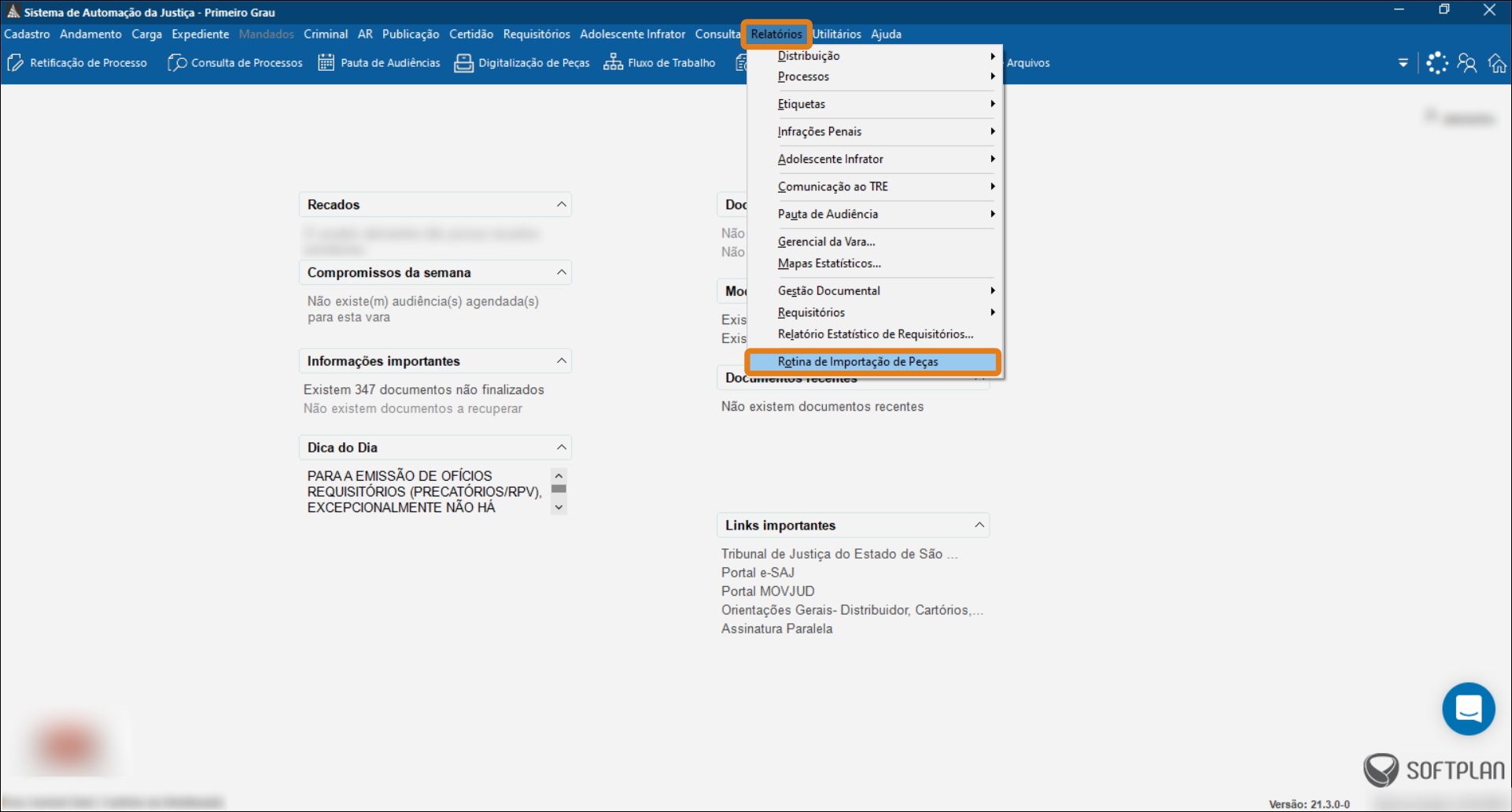1512x812 pixels.
Task: Open the AR menu
Action: [x=365, y=34]
